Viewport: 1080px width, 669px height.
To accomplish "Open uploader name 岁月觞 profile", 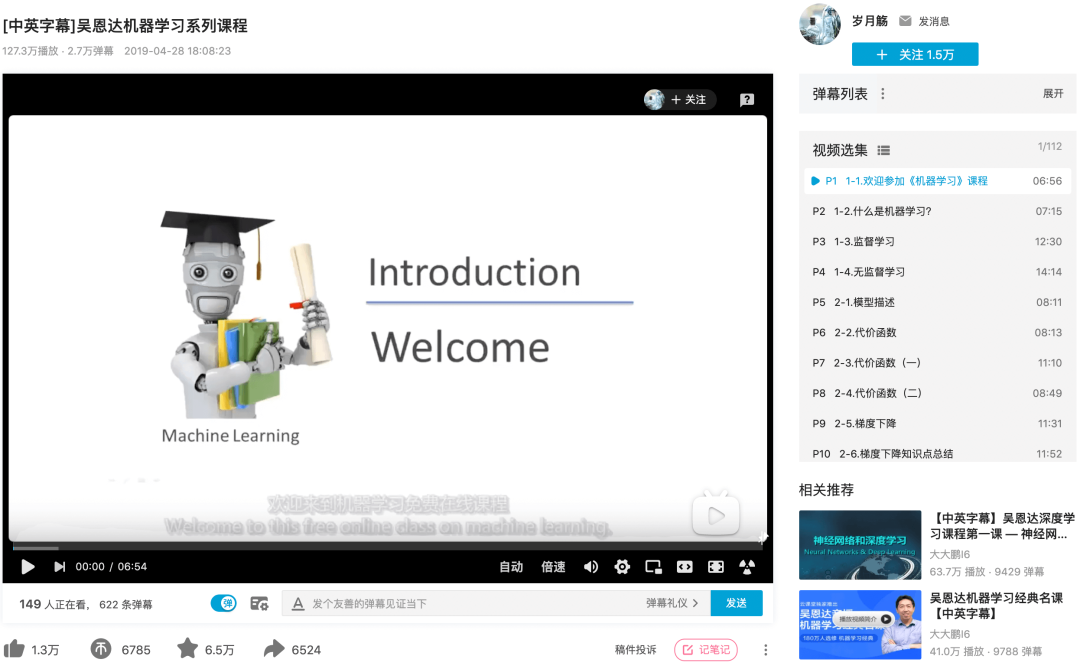I will point(869,21).
